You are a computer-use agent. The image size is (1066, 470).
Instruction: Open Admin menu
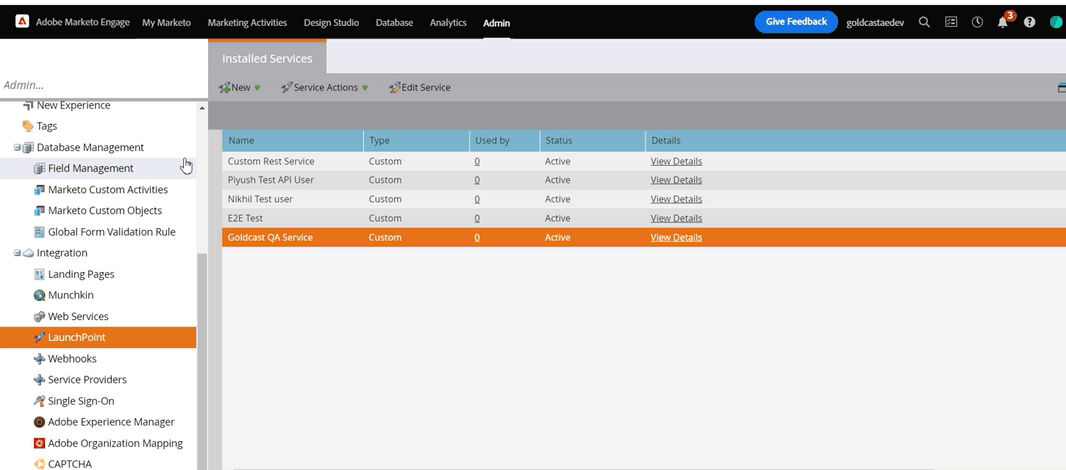[x=496, y=22]
